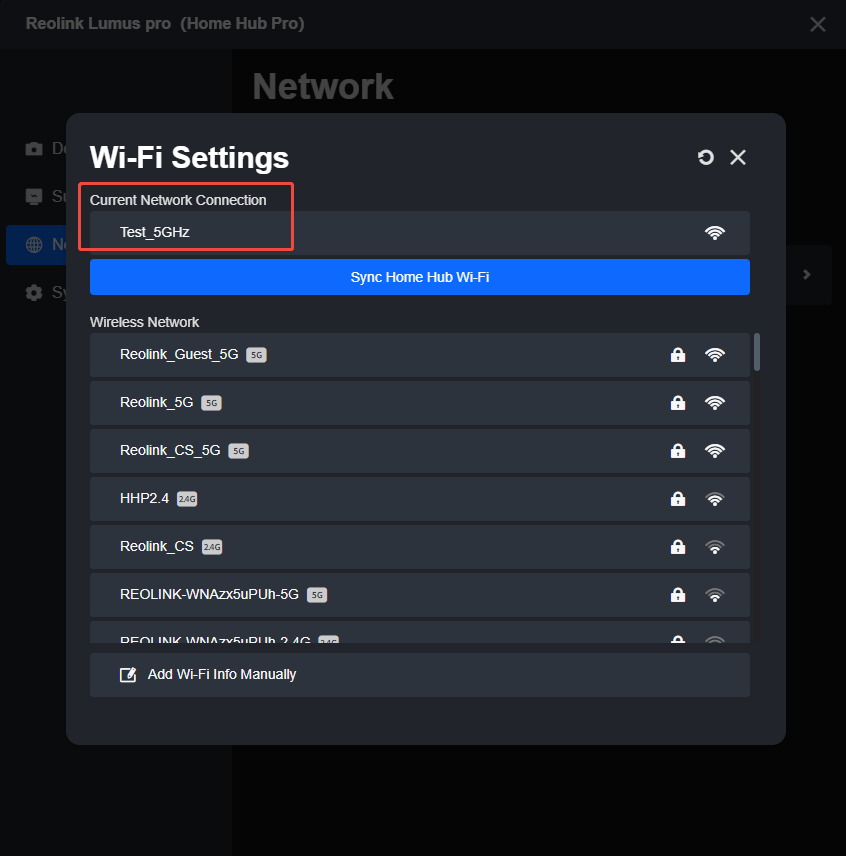
Task: Expand the chevron arrow in Network page
Action: pos(807,275)
